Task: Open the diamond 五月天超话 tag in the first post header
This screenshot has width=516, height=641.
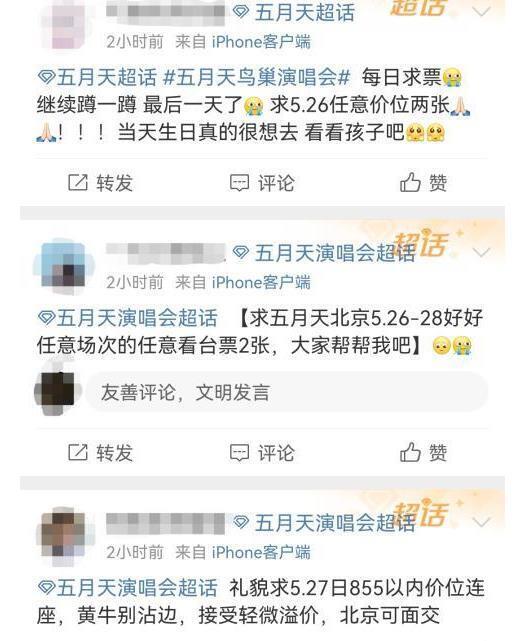Action: [293, 12]
